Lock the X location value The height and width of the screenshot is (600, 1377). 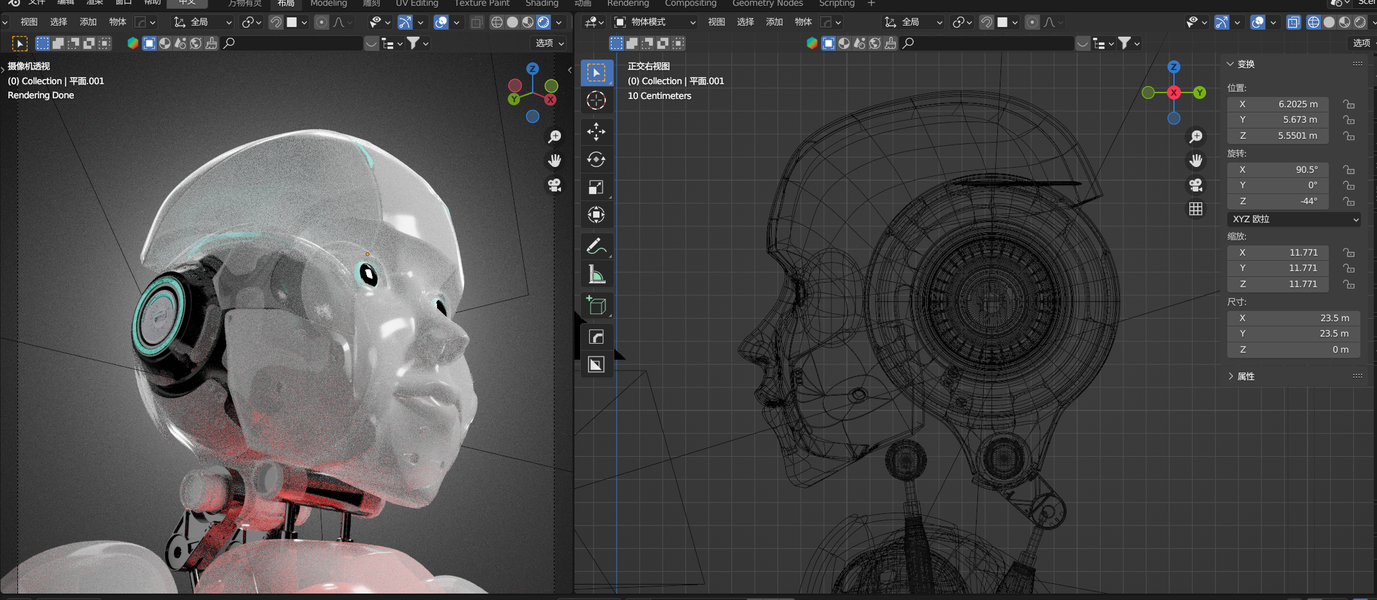(x=1349, y=104)
